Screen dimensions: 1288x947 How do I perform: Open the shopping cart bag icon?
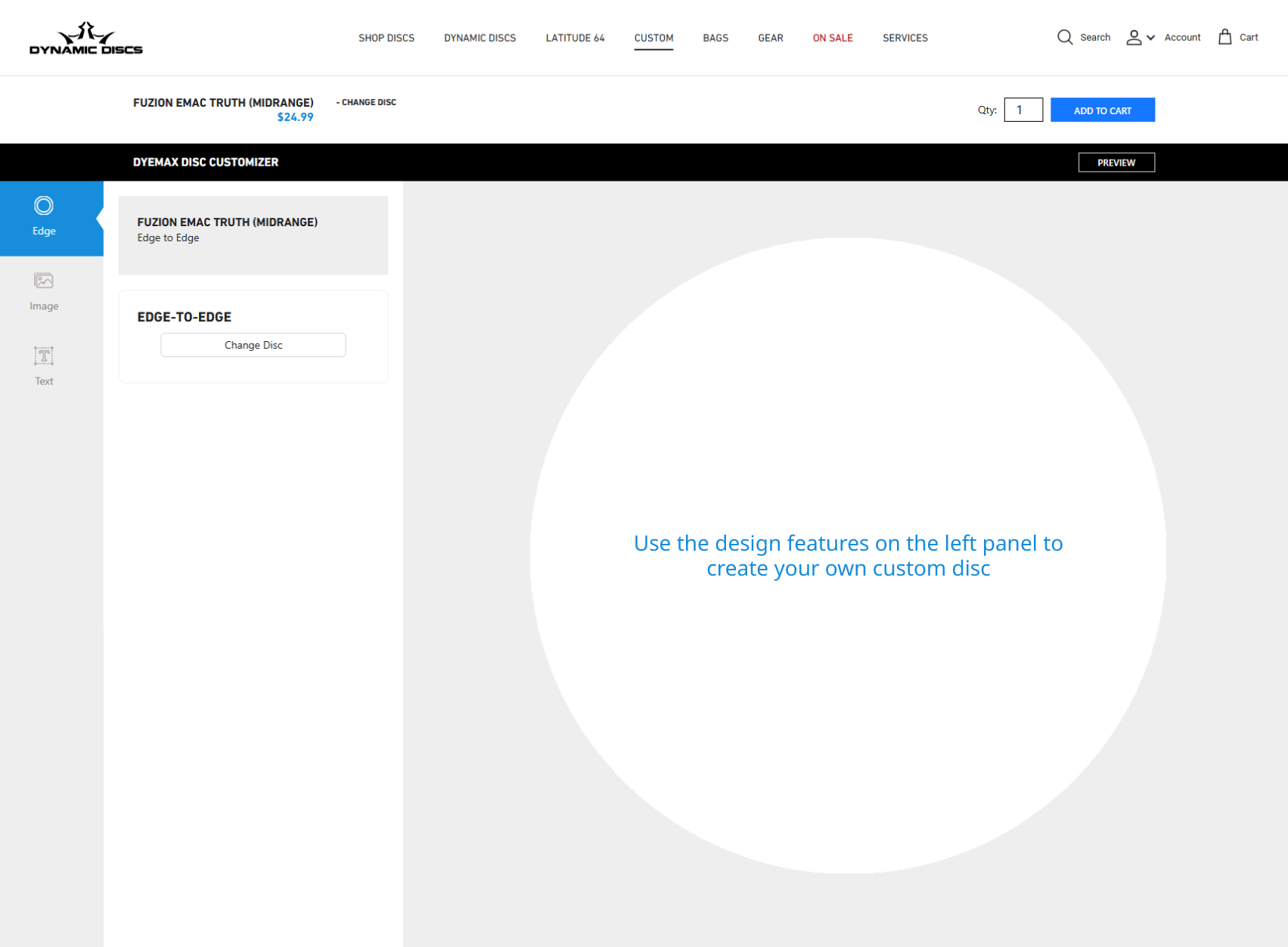(x=1224, y=36)
